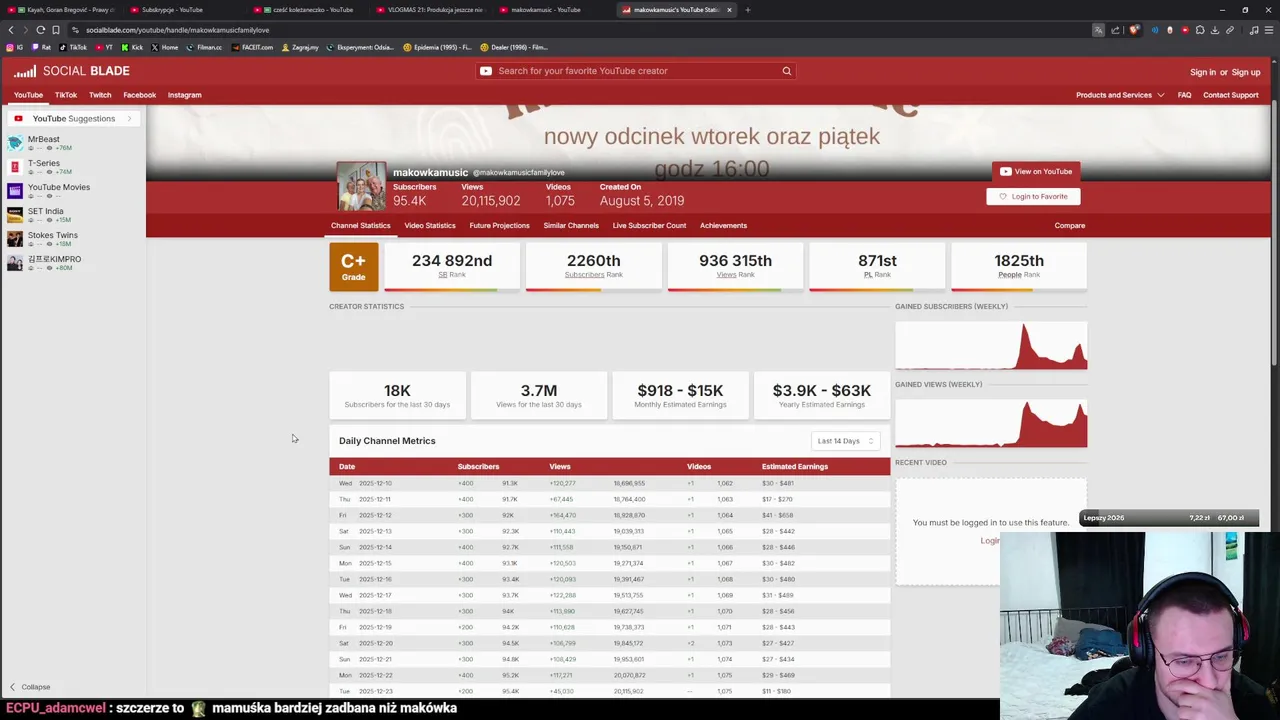
Task: Open YouTube Movies channel suggestion
Action: pyautogui.click(x=58, y=191)
